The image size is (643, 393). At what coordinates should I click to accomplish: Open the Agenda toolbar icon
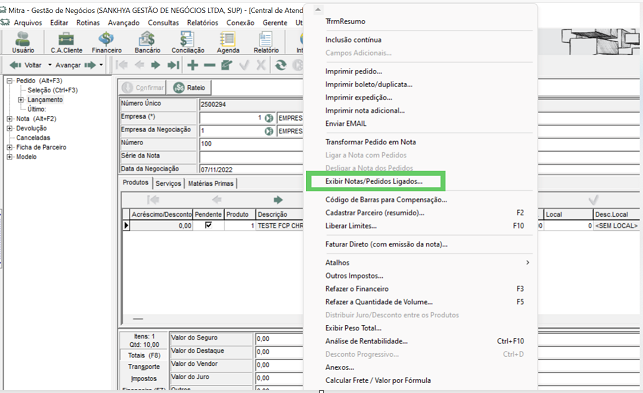[228, 42]
